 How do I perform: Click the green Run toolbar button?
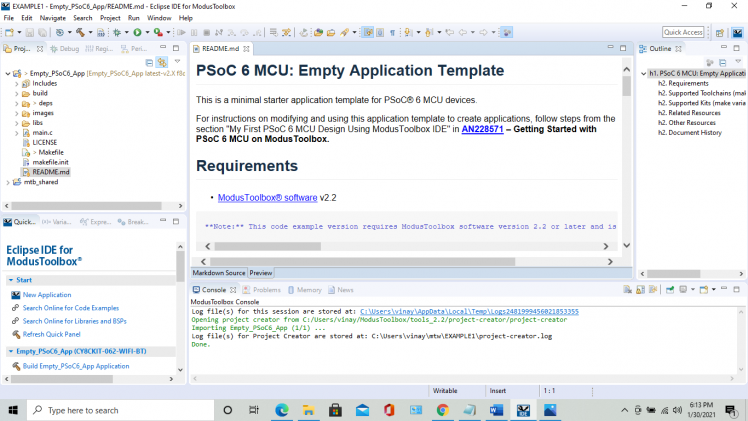coord(136,33)
